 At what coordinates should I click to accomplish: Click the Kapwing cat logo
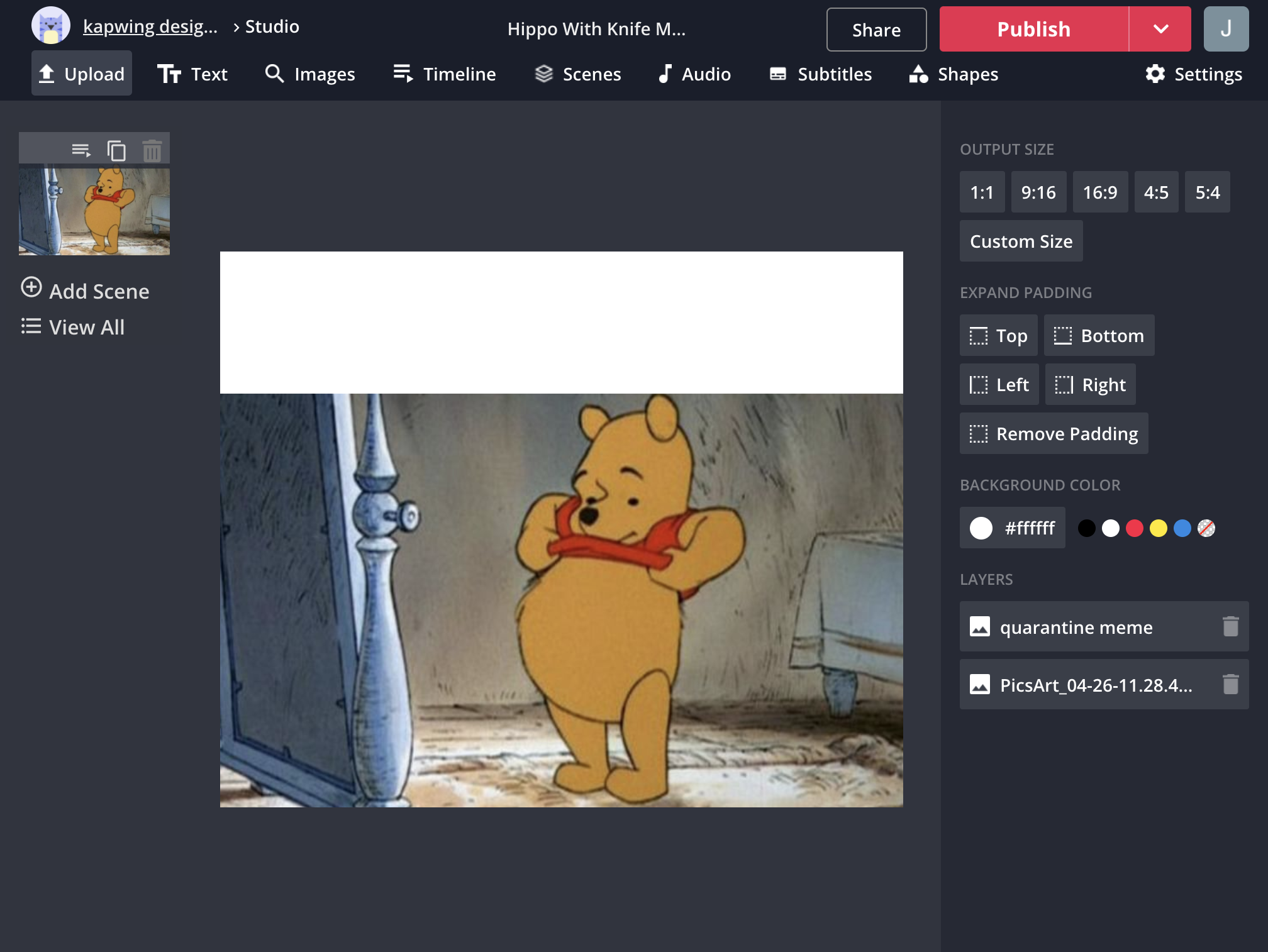[51, 26]
